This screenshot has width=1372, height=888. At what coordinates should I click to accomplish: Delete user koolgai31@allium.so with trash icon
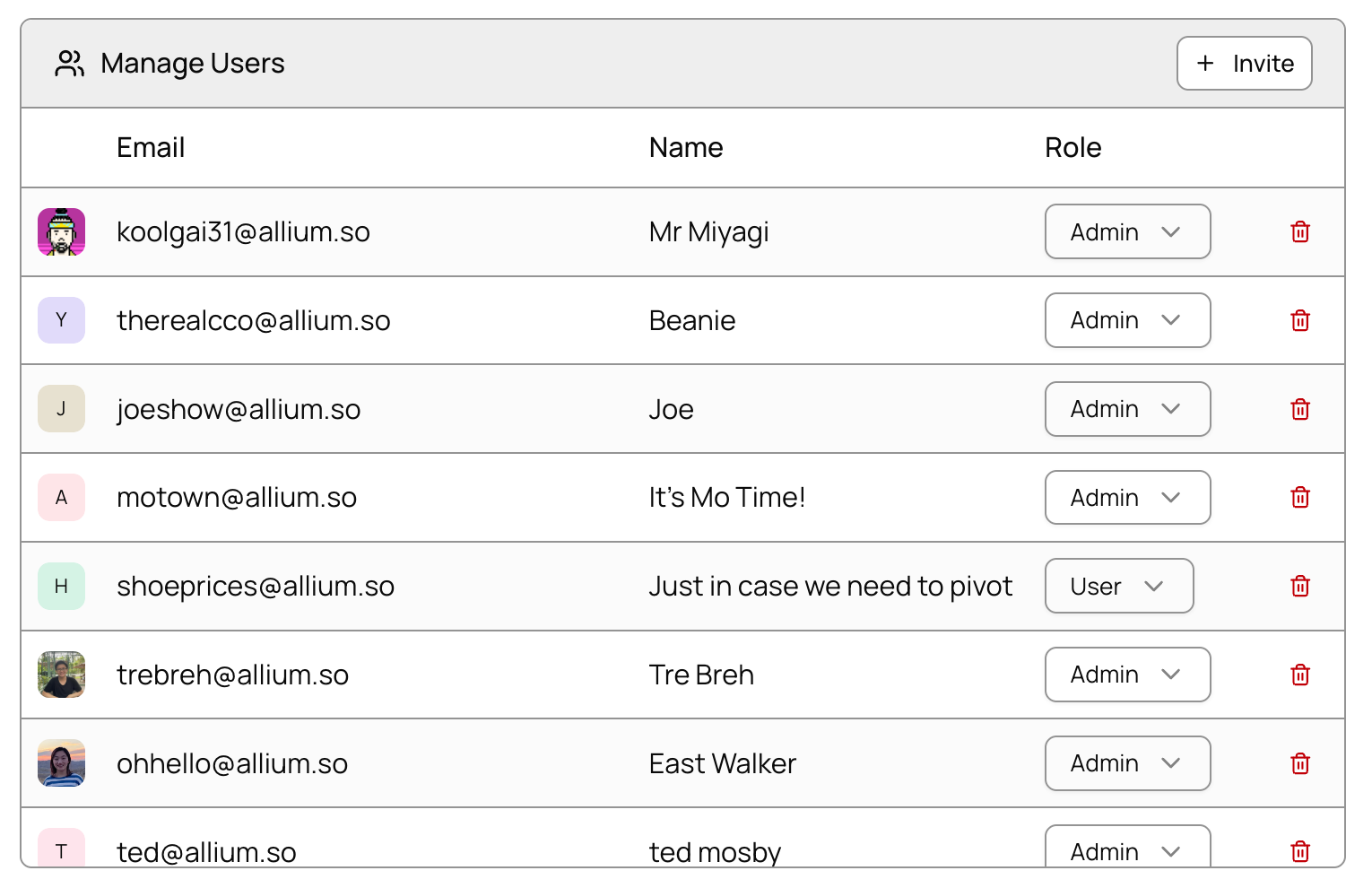1299,232
